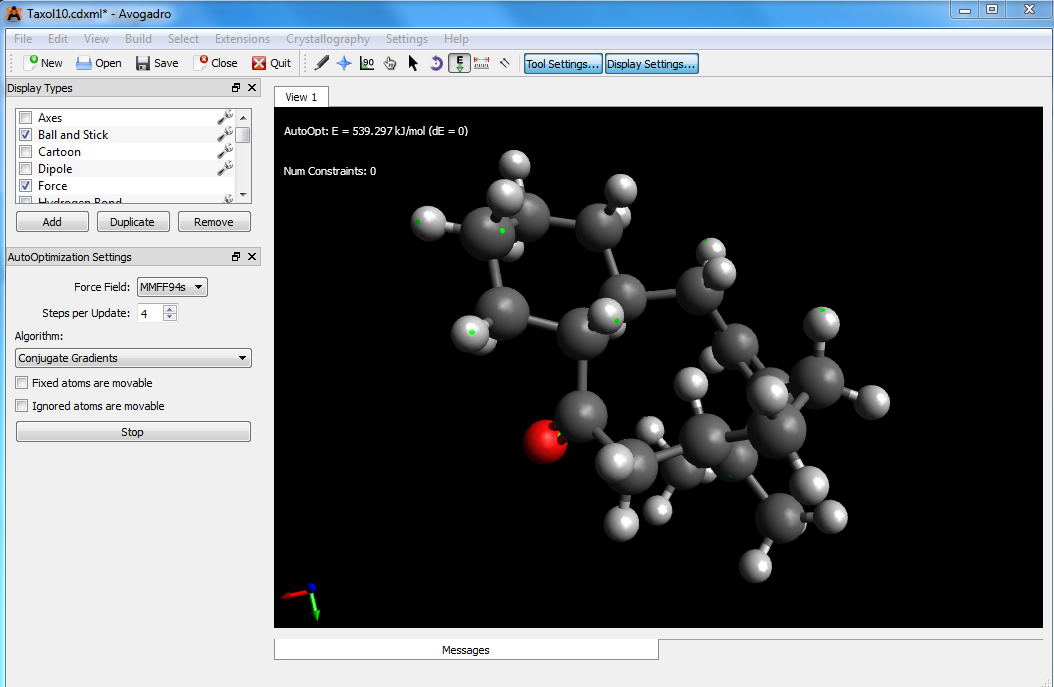Switch to the View 1 tab
The image size is (1054, 687).
click(x=301, y=97)
